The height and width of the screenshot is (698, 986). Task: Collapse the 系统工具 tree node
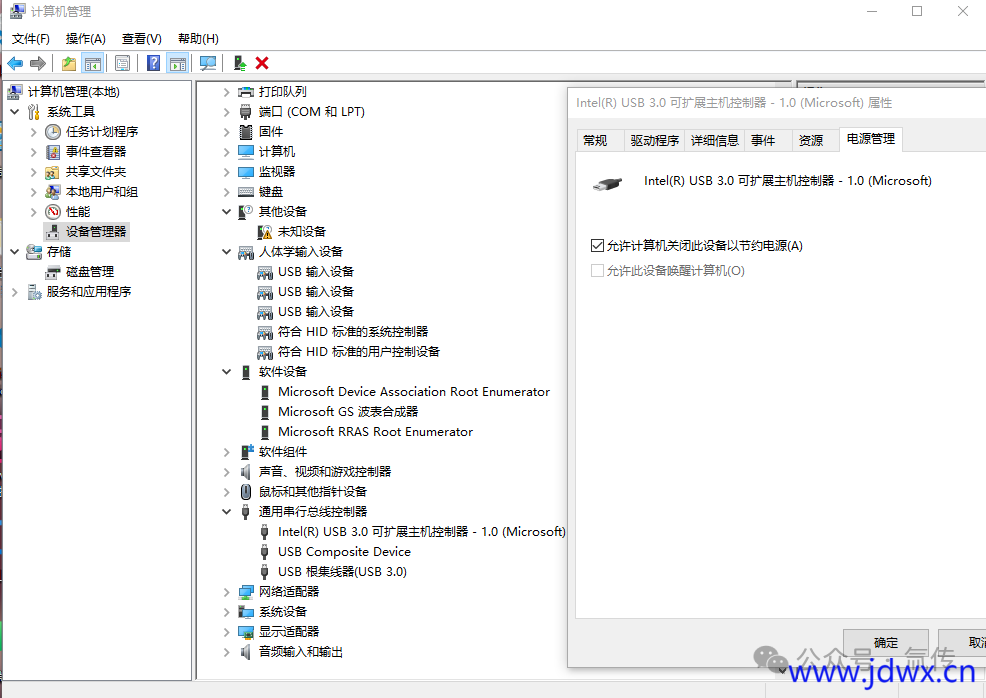tap(15, 112)
